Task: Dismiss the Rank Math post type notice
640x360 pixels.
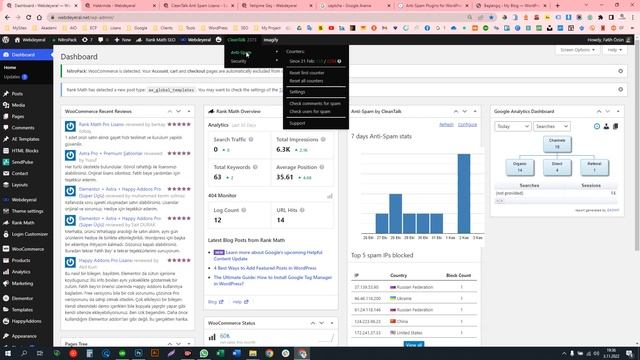Action: [620, 89]
